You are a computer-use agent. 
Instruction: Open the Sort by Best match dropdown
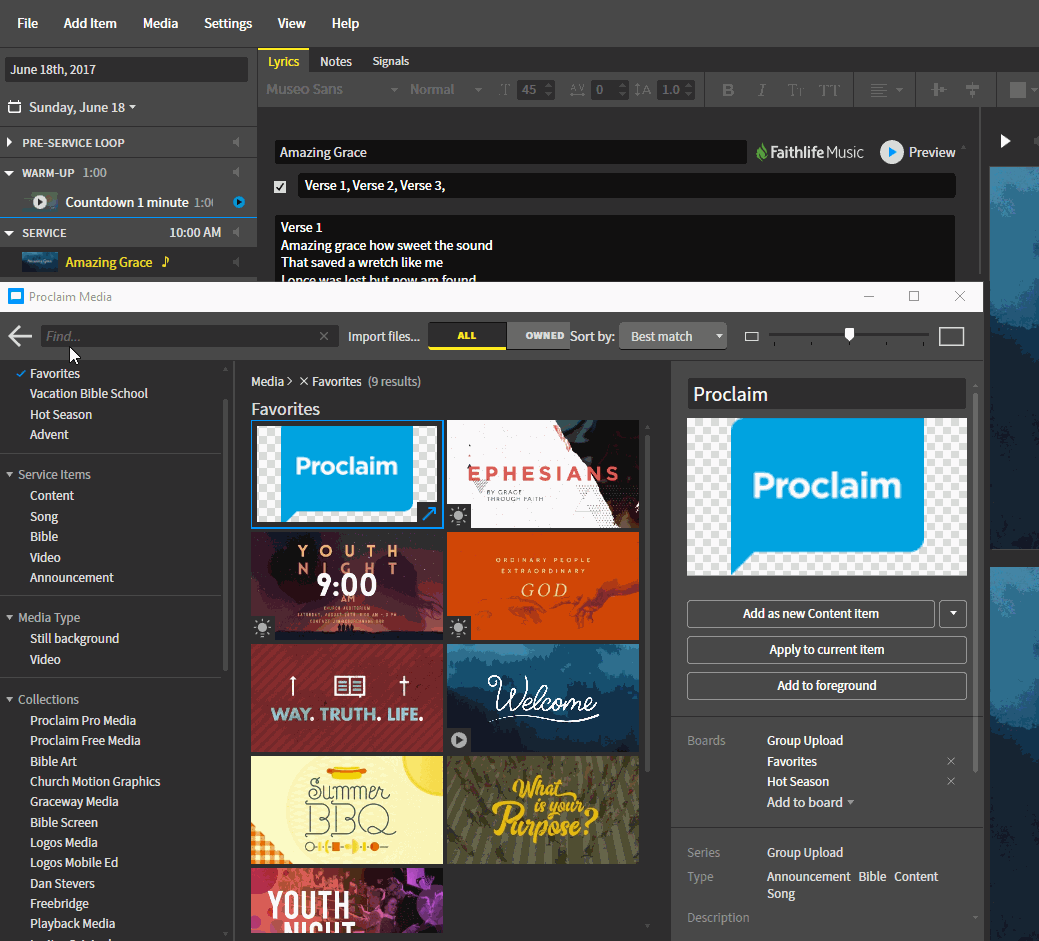tap(673, 336)
